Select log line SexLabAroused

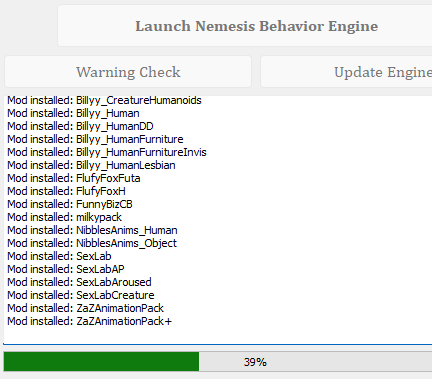click(79, 282)
